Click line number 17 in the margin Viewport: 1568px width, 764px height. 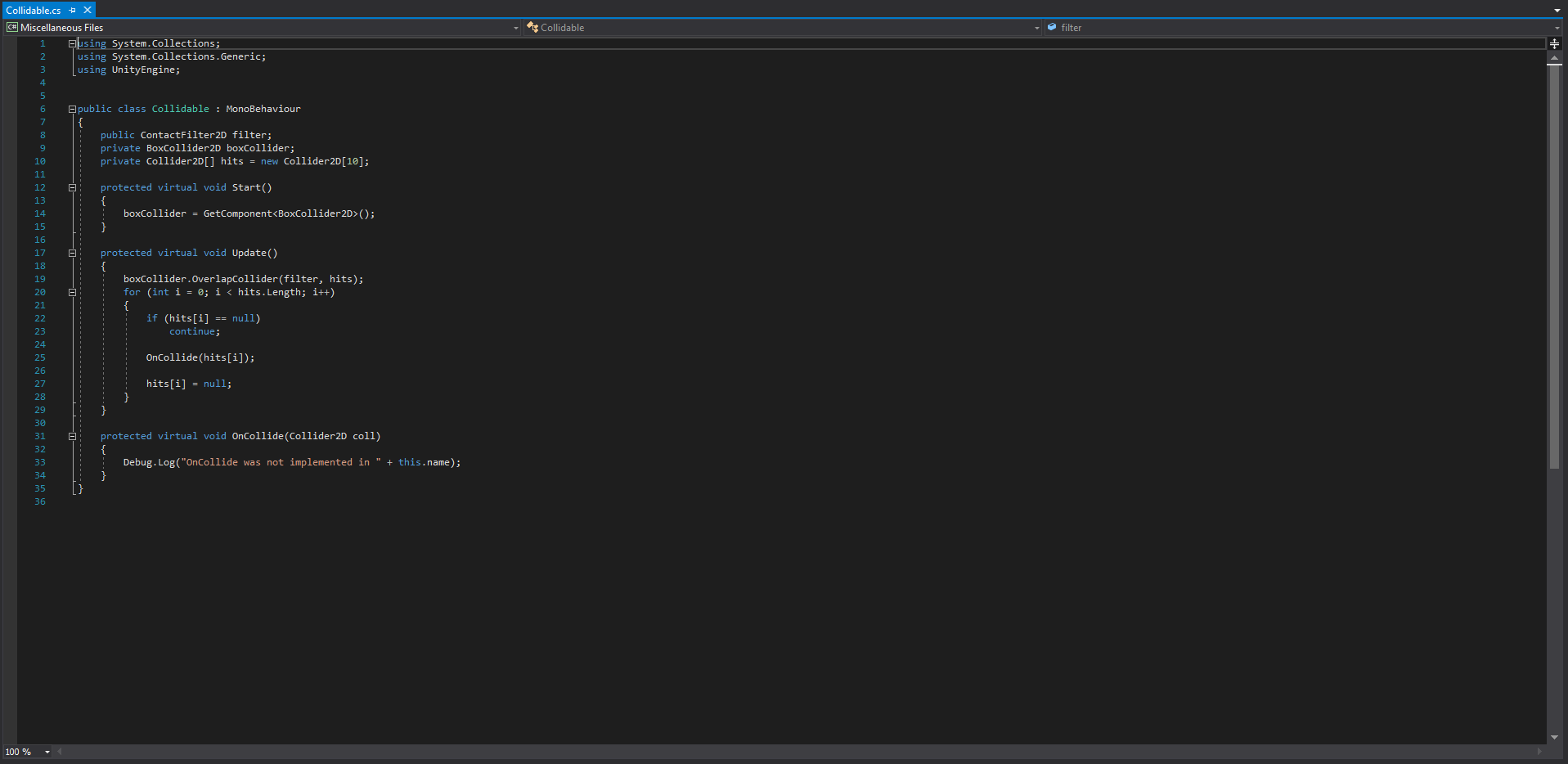[40, 253]
